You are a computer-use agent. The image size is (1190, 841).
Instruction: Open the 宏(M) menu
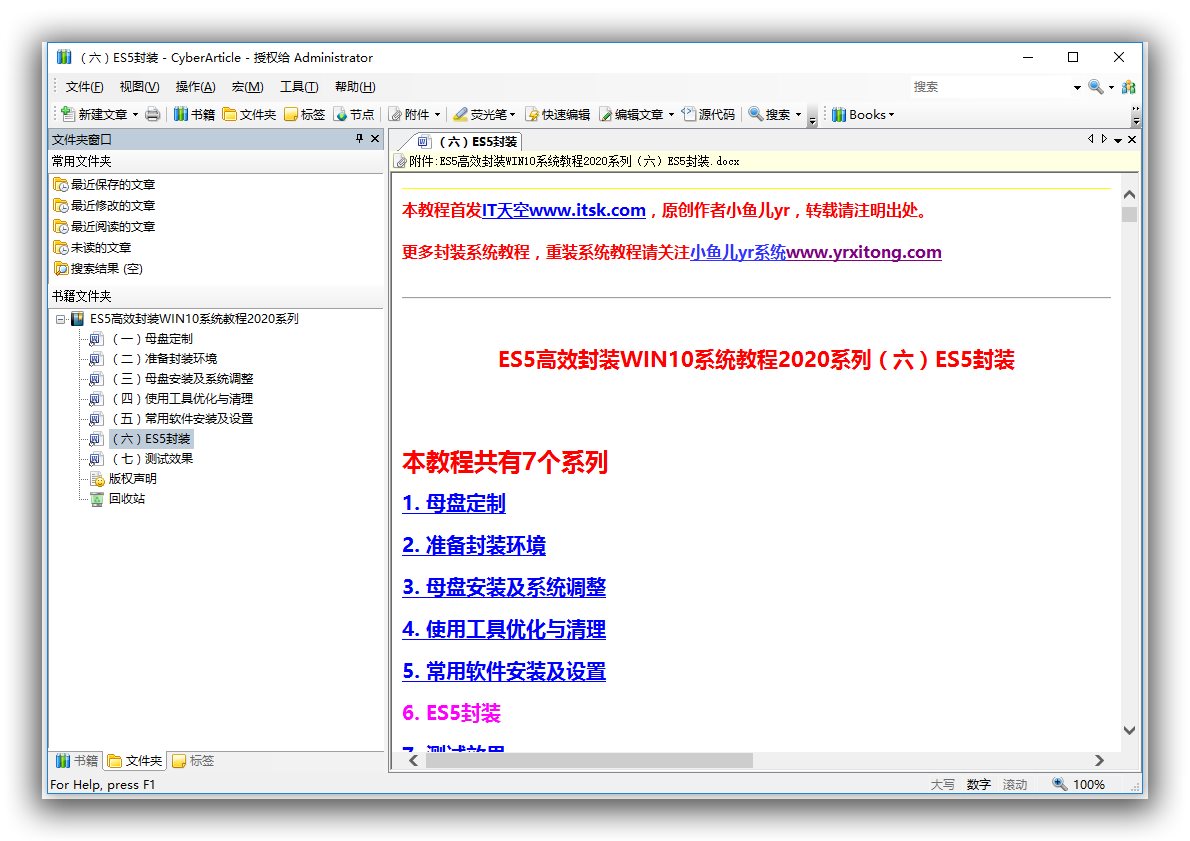247,87
